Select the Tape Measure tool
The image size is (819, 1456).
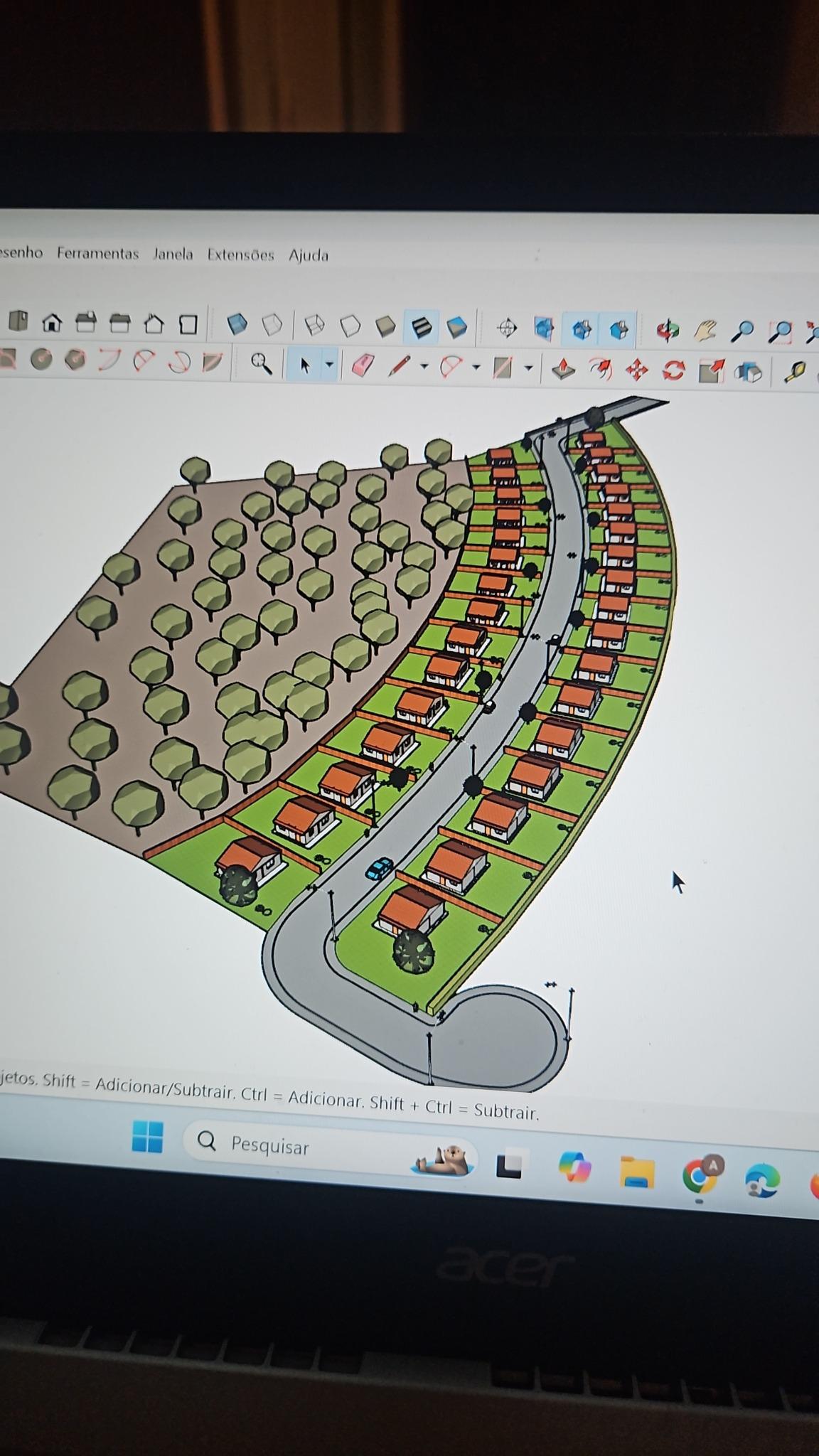click(x=796, y=373)
